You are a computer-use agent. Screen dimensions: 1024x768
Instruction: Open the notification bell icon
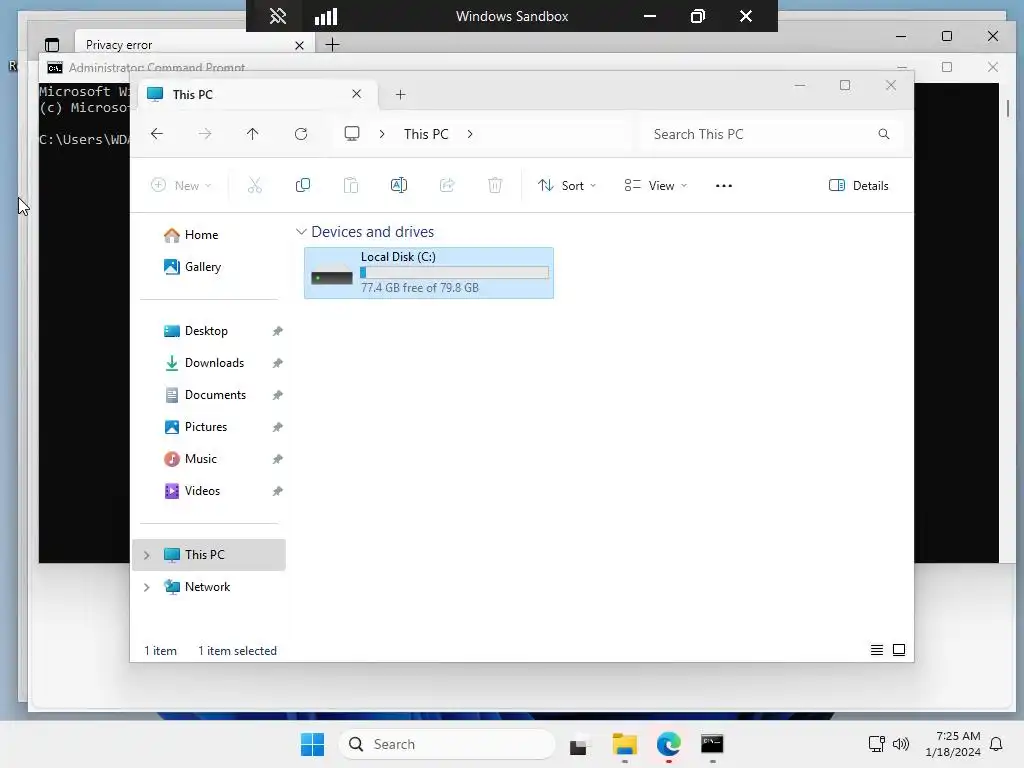[x=997, y=744]
